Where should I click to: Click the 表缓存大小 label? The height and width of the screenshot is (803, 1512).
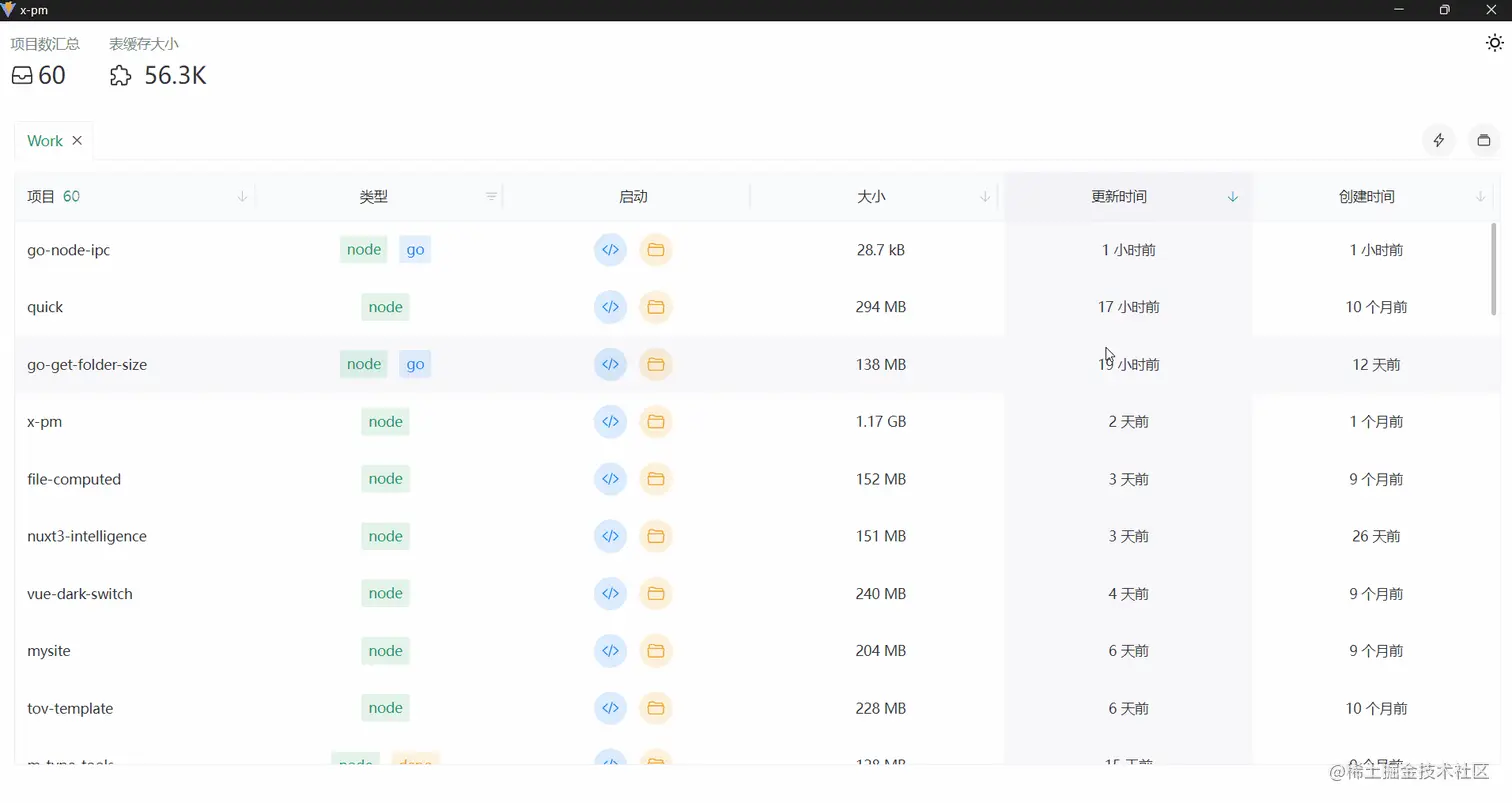tap(144, 44)
